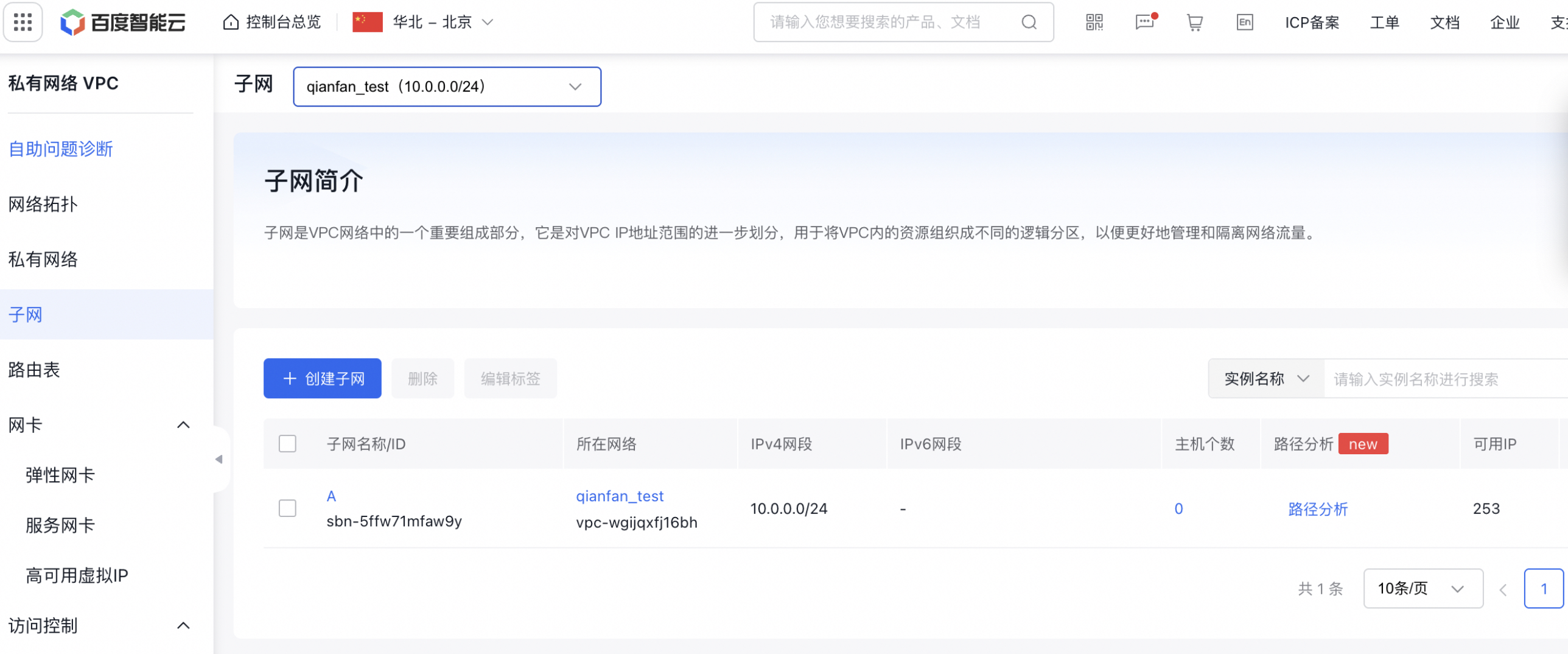1568x654 pixels.
Task: Open the product grid menu icon
Action: [23, 23]
